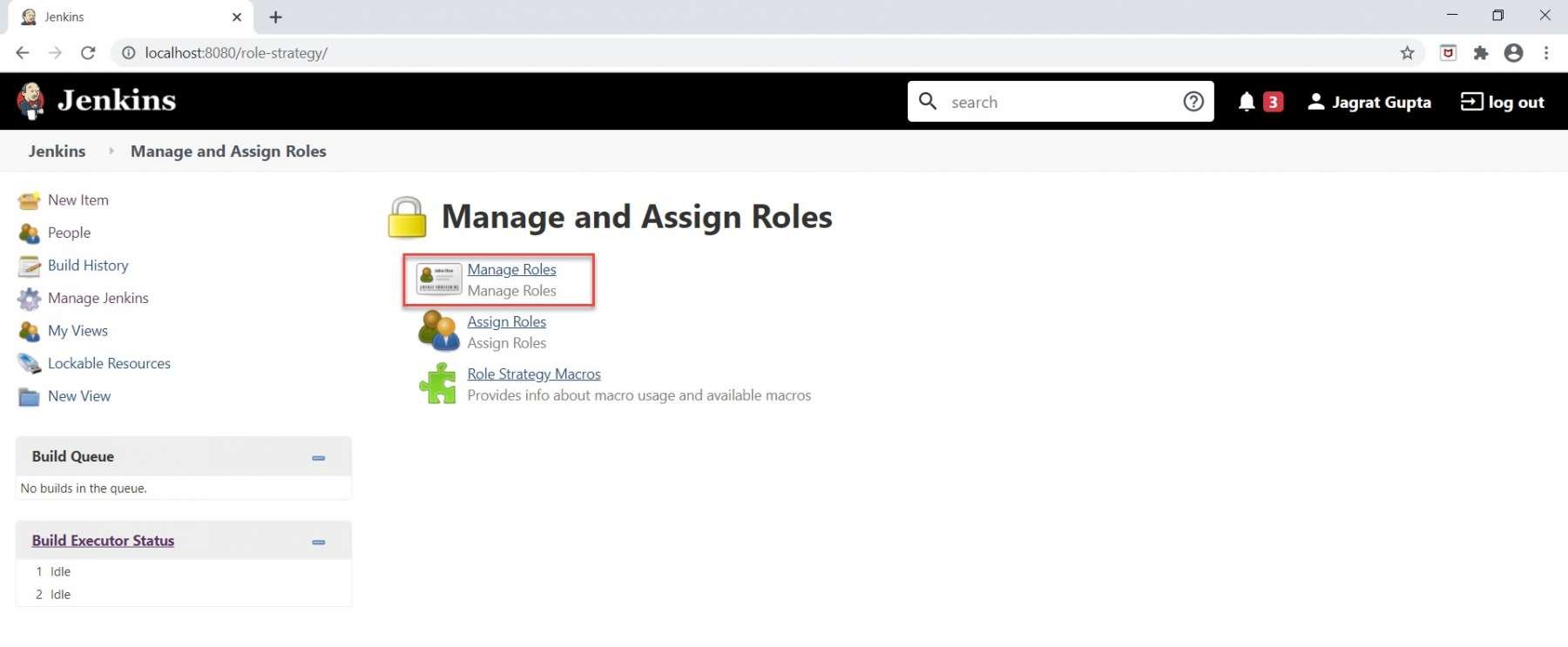Click executor row '2 Idle'
Image resolution: width=1568 pixels, height=647 pixels.
point(184,595)
